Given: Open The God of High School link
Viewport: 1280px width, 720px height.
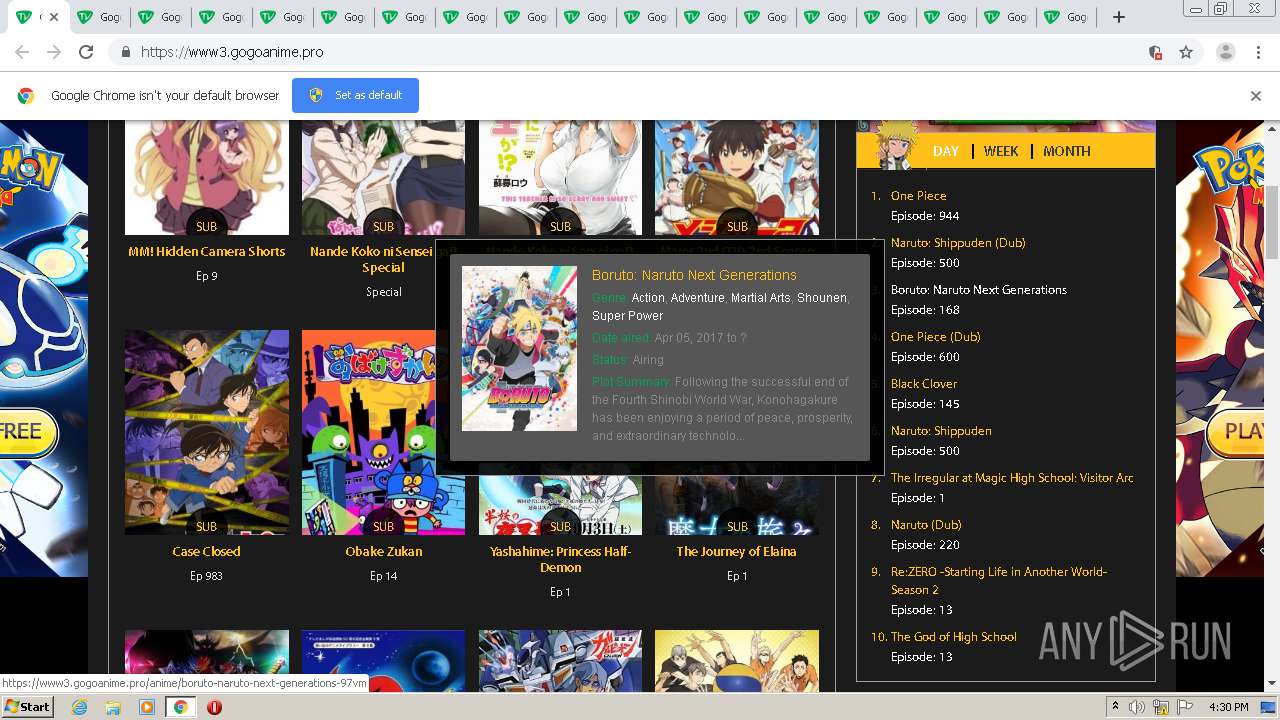Looking at the screenshot, I should (953, 637).
